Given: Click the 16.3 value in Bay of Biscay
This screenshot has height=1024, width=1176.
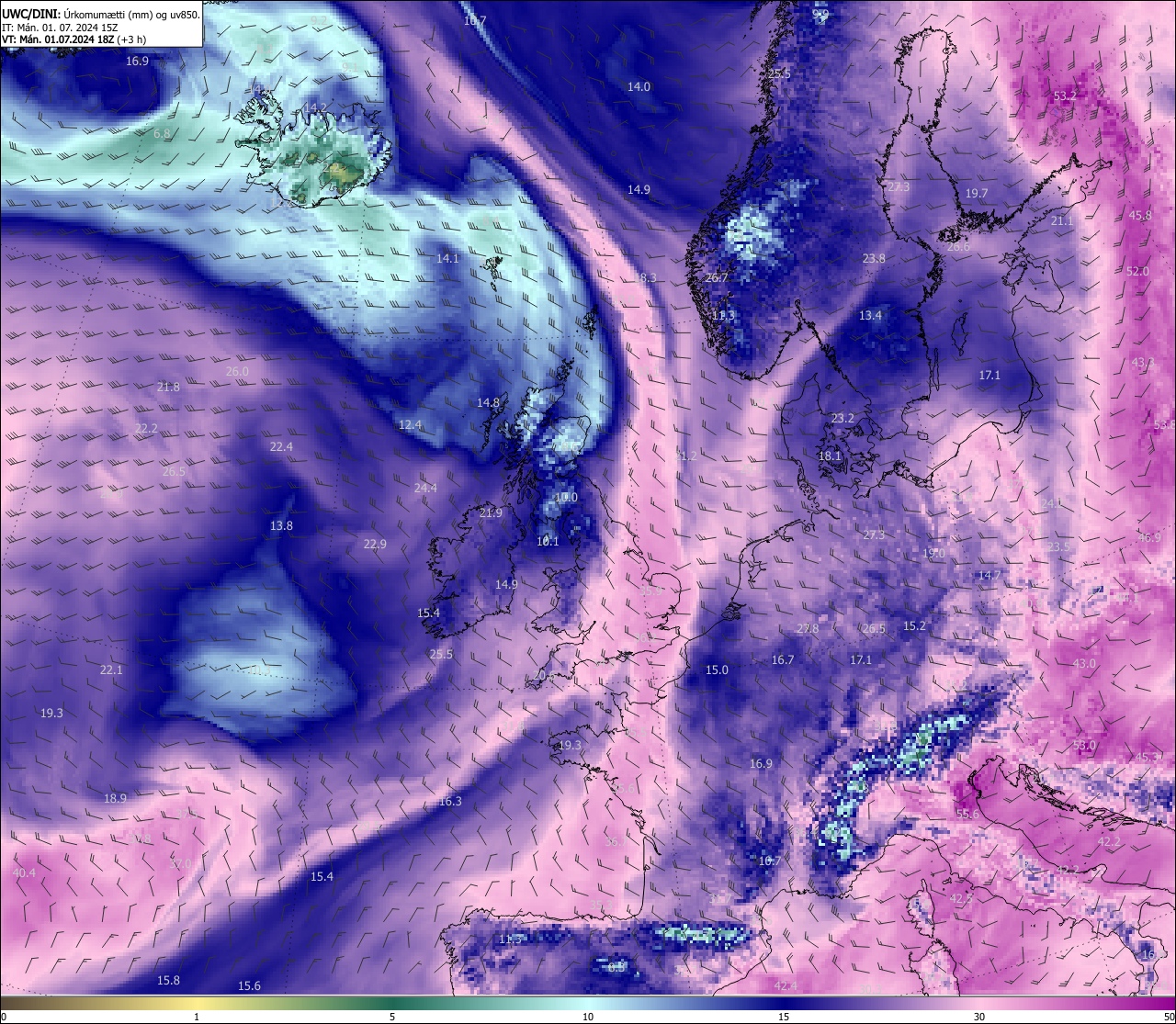Looking at the screenshot, I should pyautogui.click(x=450, y=801).
